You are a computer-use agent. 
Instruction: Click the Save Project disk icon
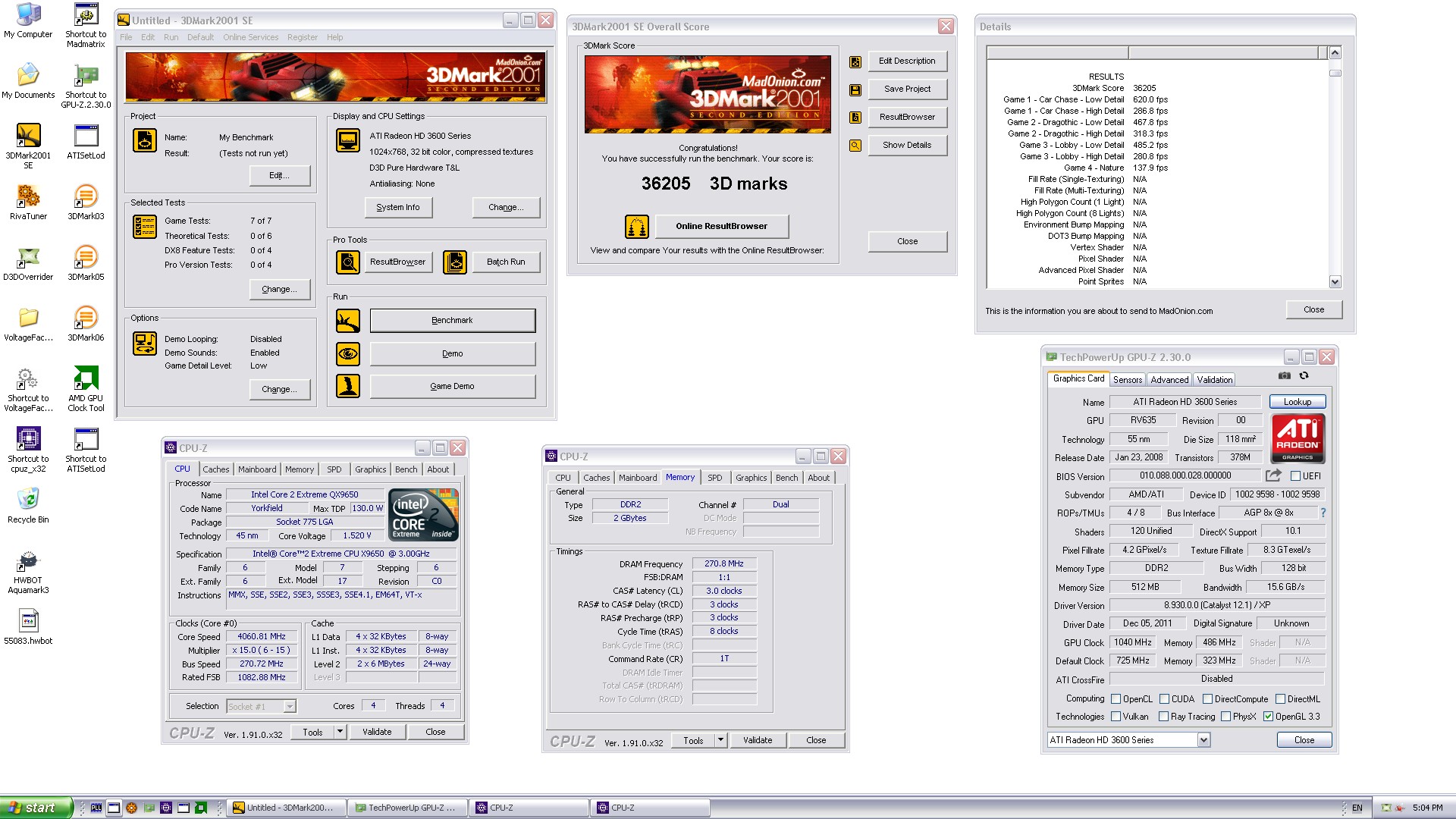click(855, 89)
